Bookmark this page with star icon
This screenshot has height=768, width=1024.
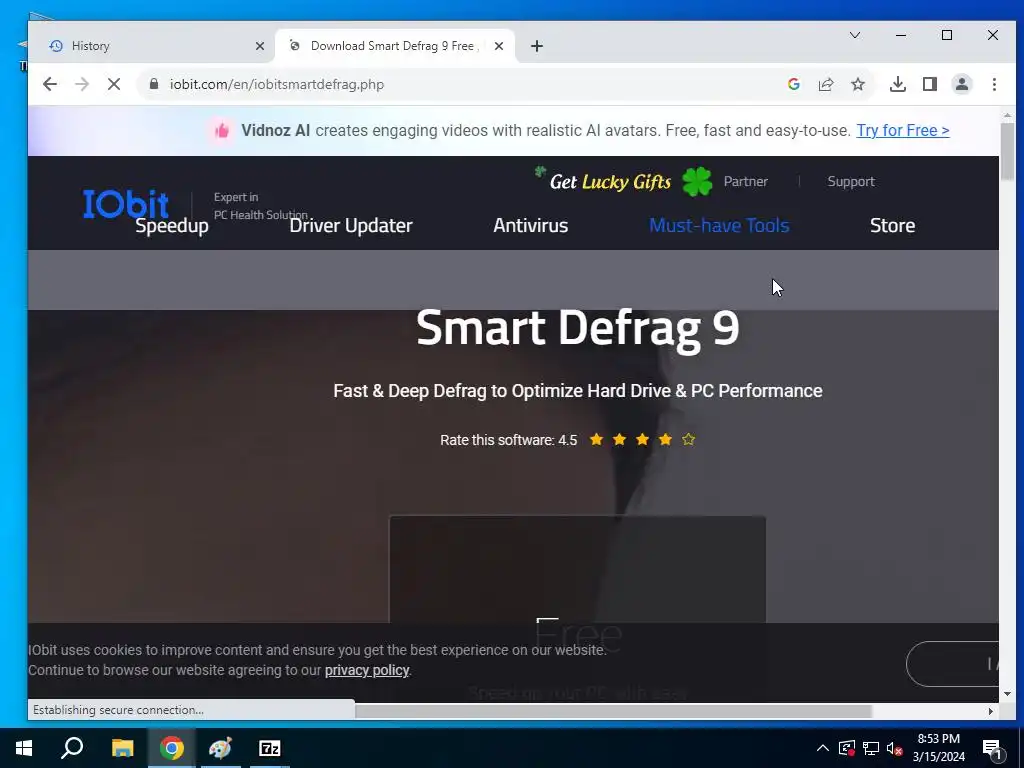[x=858, y=84]
